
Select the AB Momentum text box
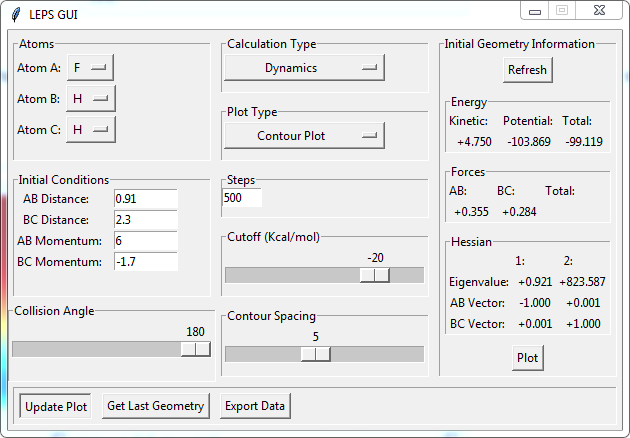click(145, 241)
